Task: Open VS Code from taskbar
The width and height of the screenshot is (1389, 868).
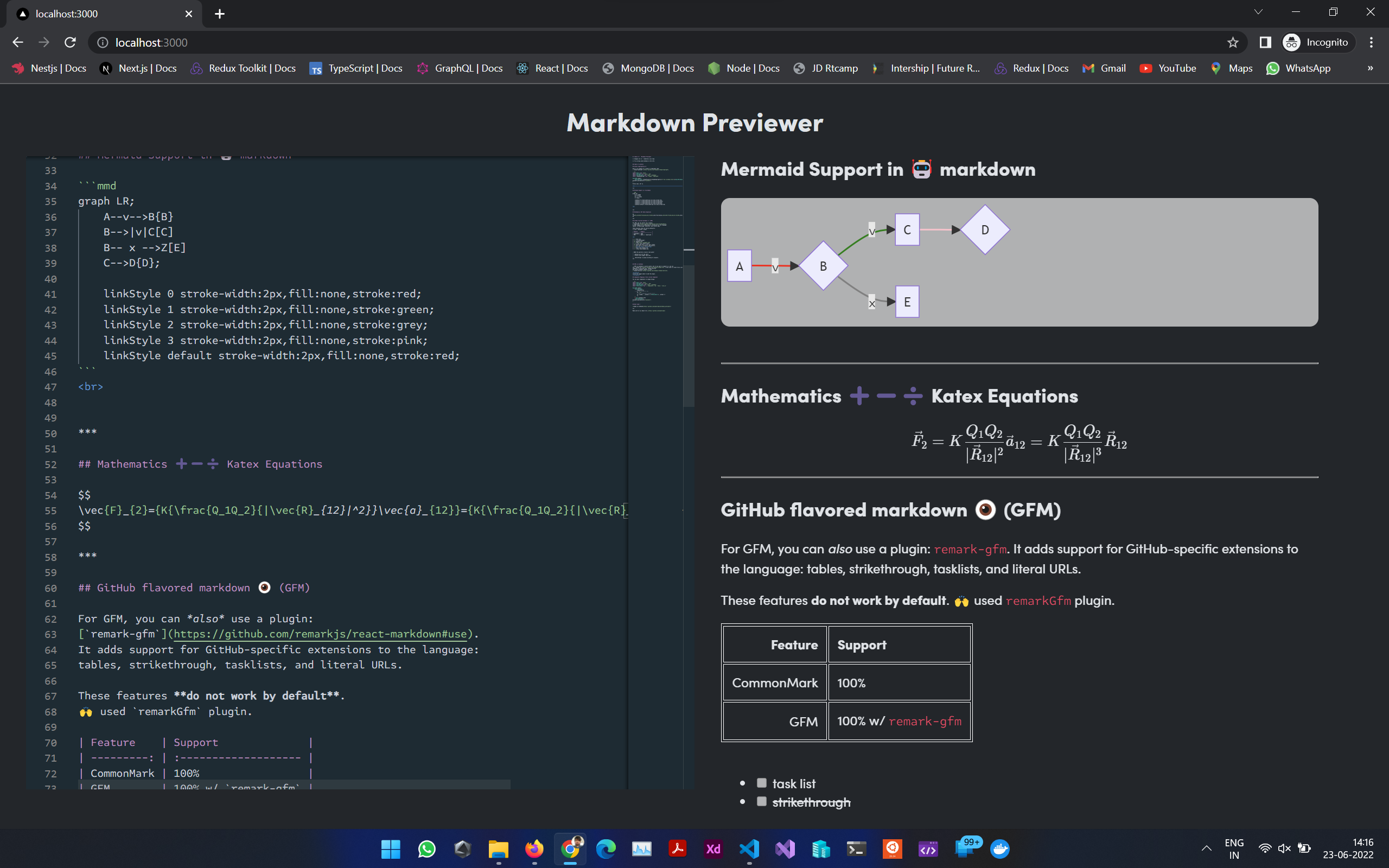Action: (749, 848)
